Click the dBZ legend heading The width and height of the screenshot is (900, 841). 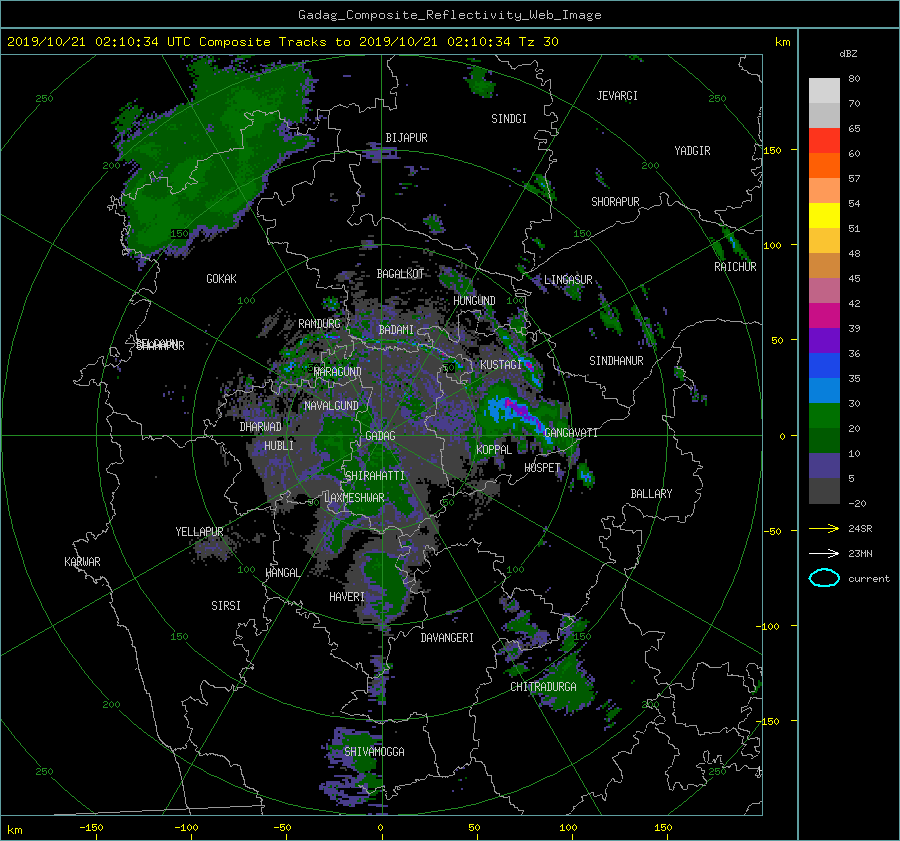pyautogui.click(x=848, y=53)
